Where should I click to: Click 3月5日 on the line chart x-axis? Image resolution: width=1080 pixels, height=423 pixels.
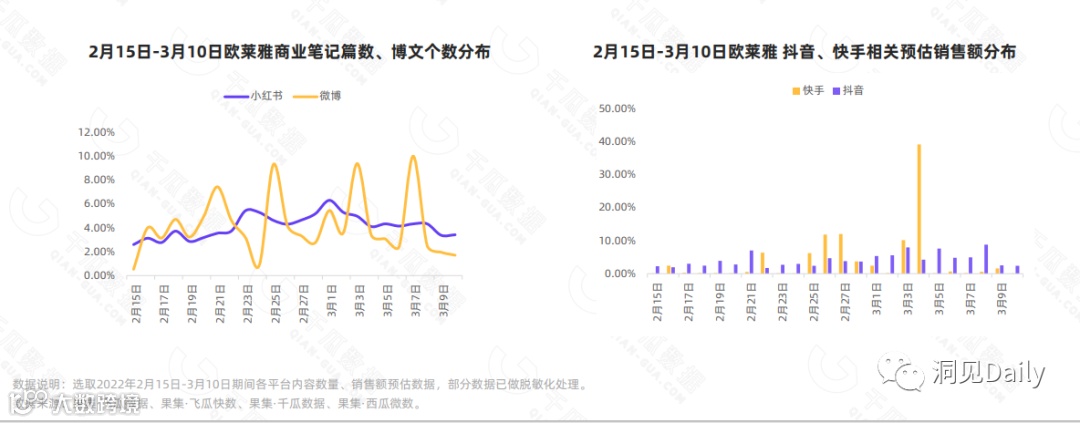(x=388, y=300)
